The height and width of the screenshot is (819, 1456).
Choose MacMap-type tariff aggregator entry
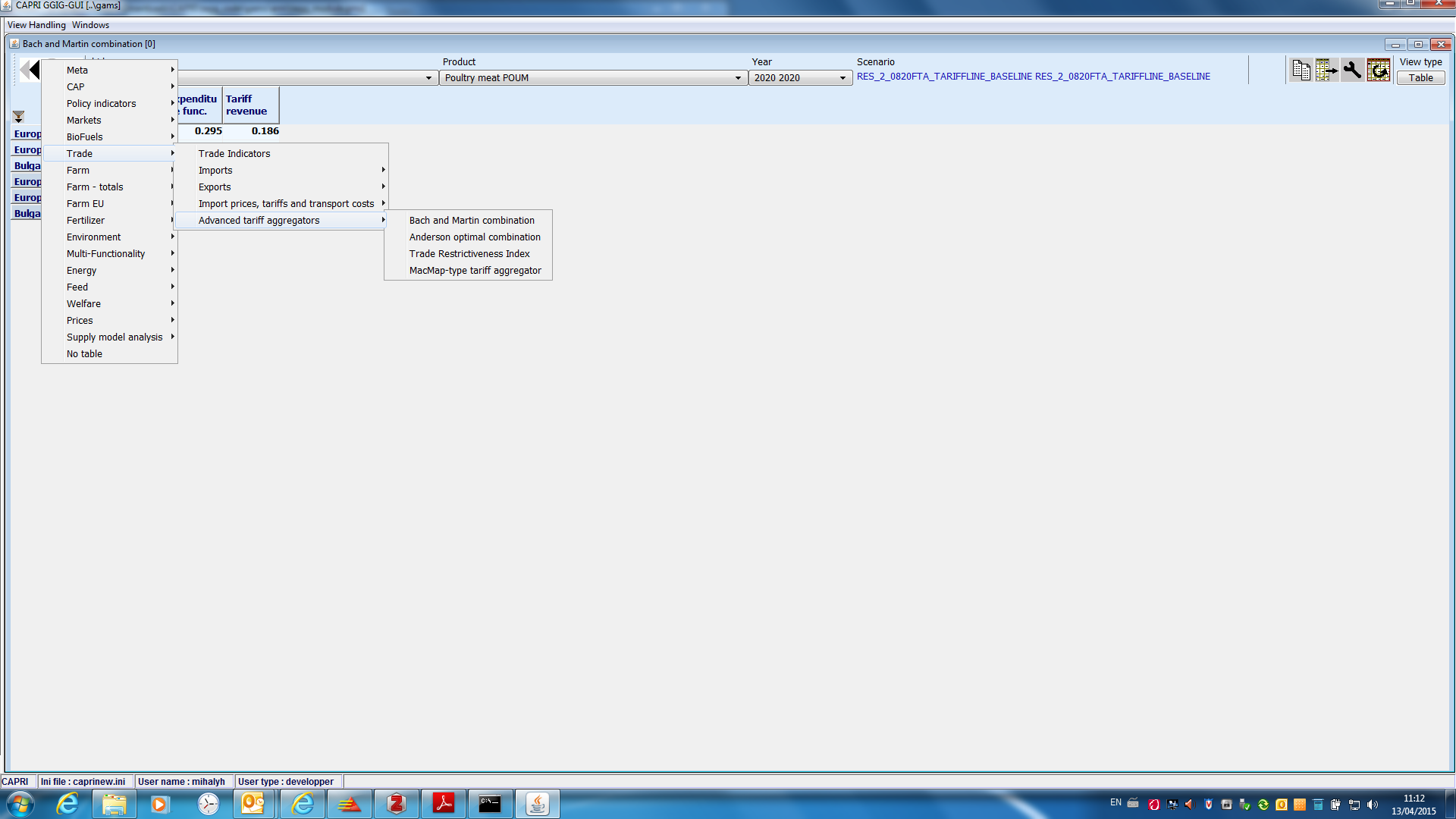(475, 271)
